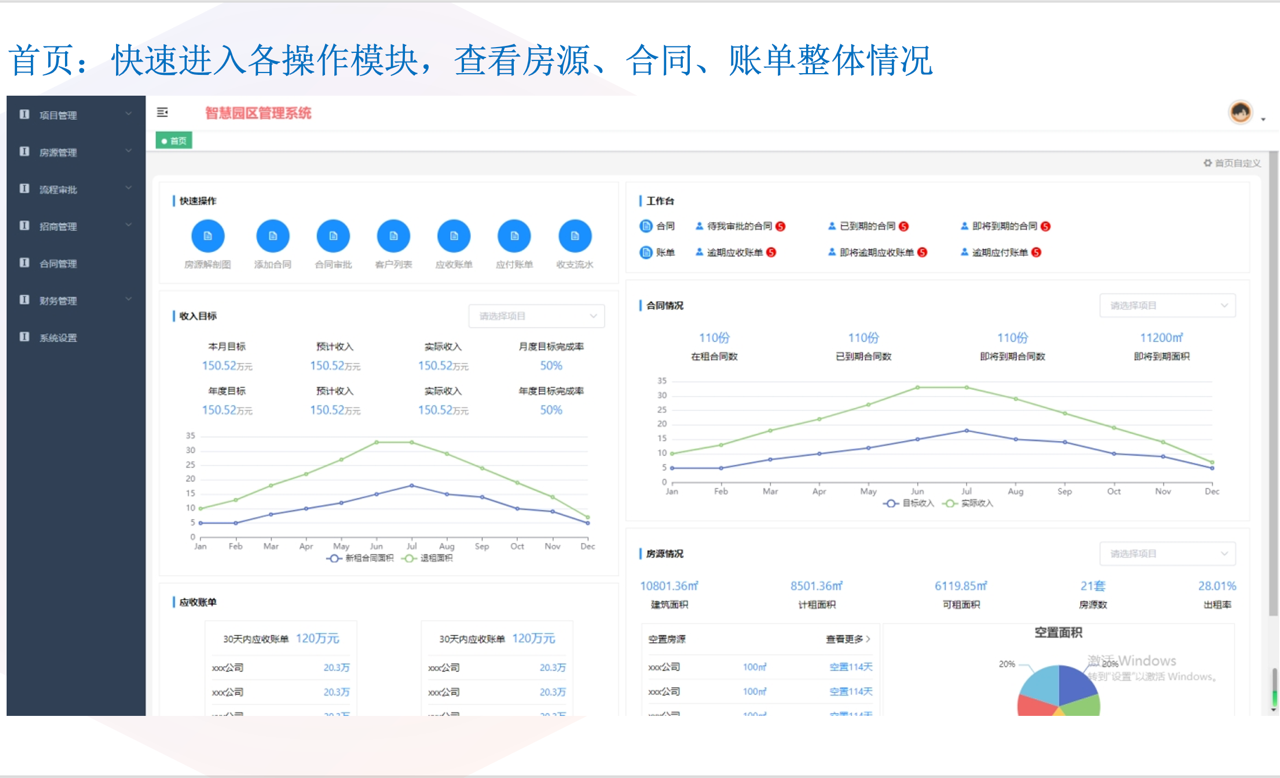Click the 即将逾期应收账单 link

click(877, 253)
